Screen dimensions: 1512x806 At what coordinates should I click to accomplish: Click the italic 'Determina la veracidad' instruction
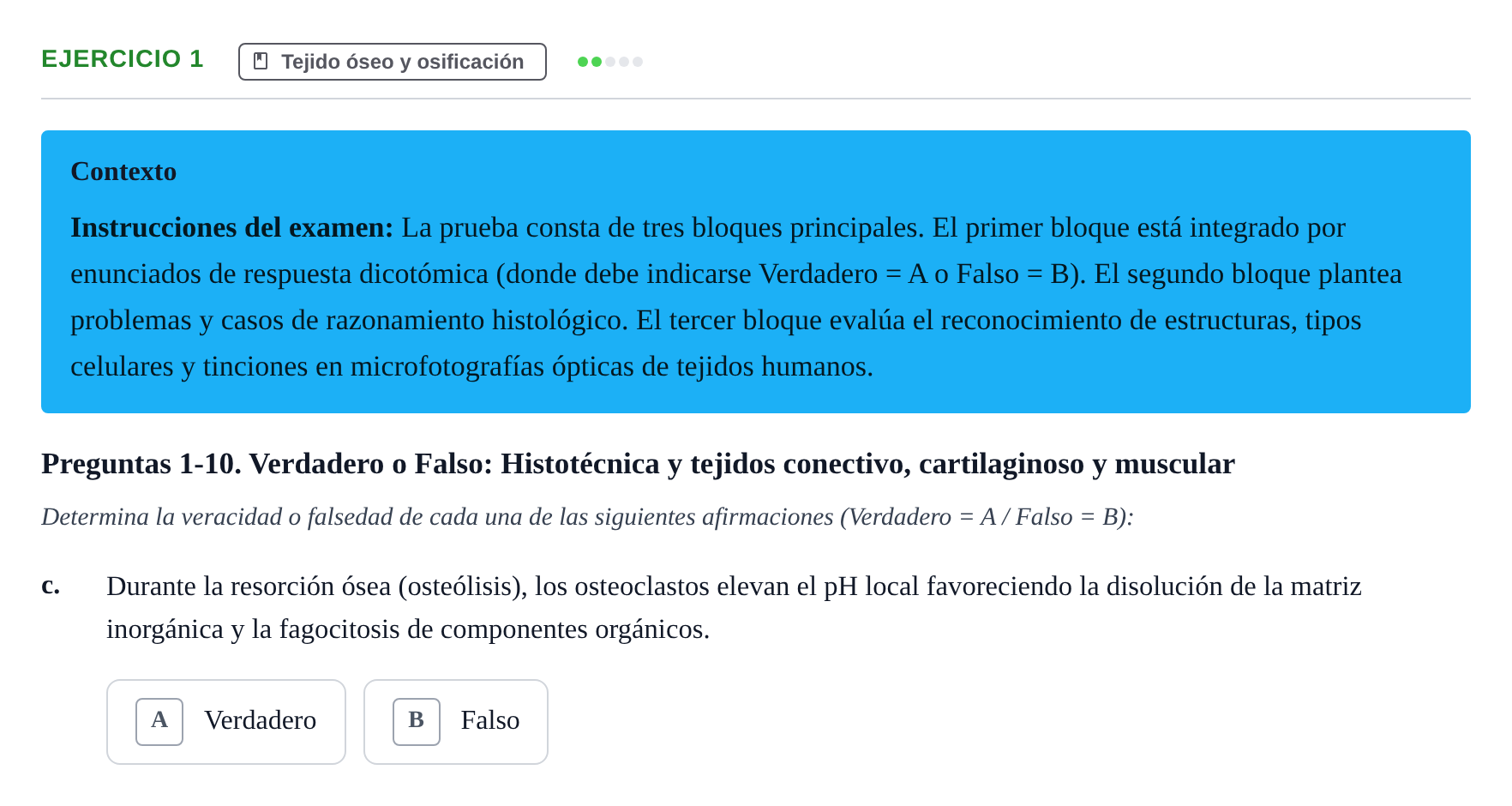(x=587, y=517)
